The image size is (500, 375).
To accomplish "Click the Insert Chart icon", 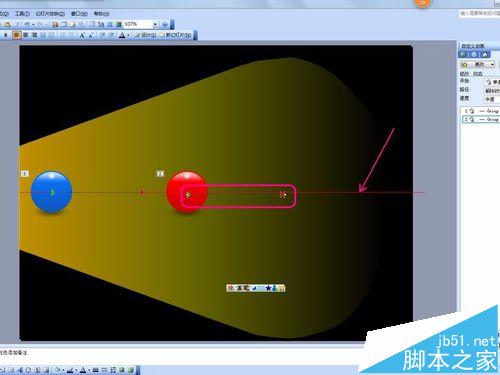I will coord(55,24).
